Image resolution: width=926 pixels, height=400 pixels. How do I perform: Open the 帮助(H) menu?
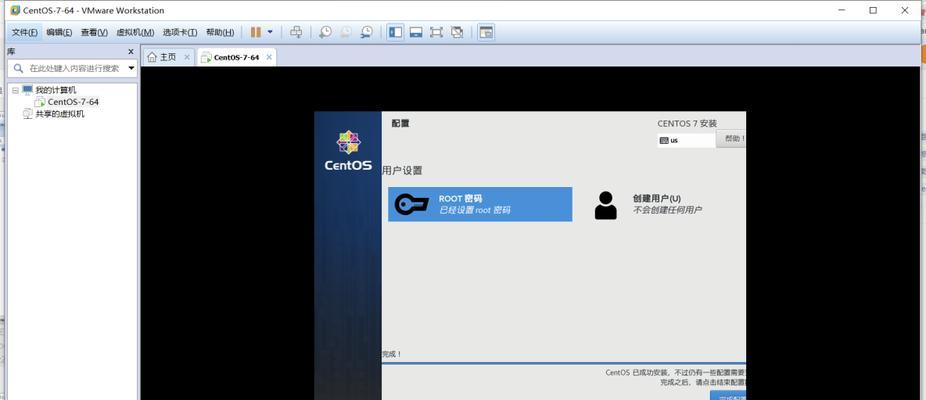220,32
